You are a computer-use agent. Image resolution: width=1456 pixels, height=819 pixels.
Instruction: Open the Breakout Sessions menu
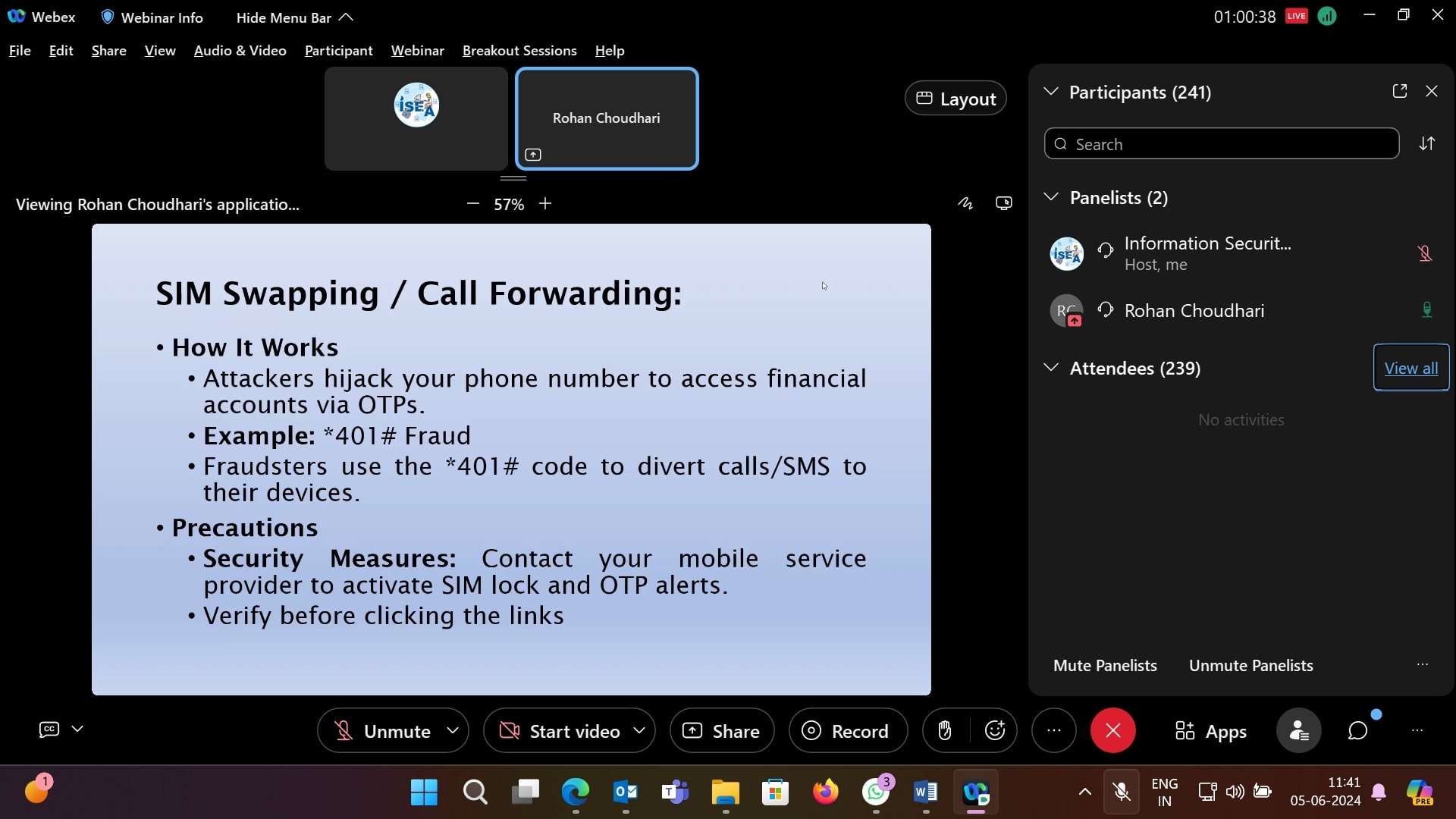(519, 51)
